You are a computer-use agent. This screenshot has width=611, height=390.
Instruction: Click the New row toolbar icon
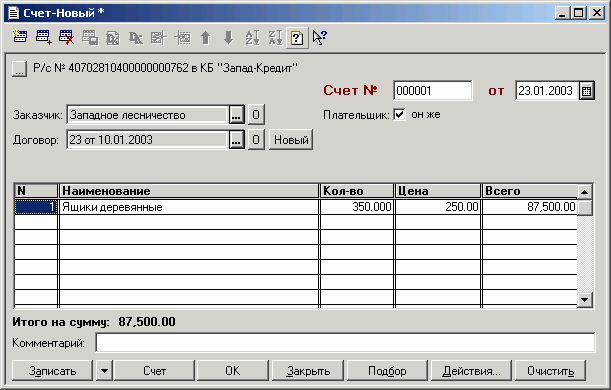[x=19, y=37]
